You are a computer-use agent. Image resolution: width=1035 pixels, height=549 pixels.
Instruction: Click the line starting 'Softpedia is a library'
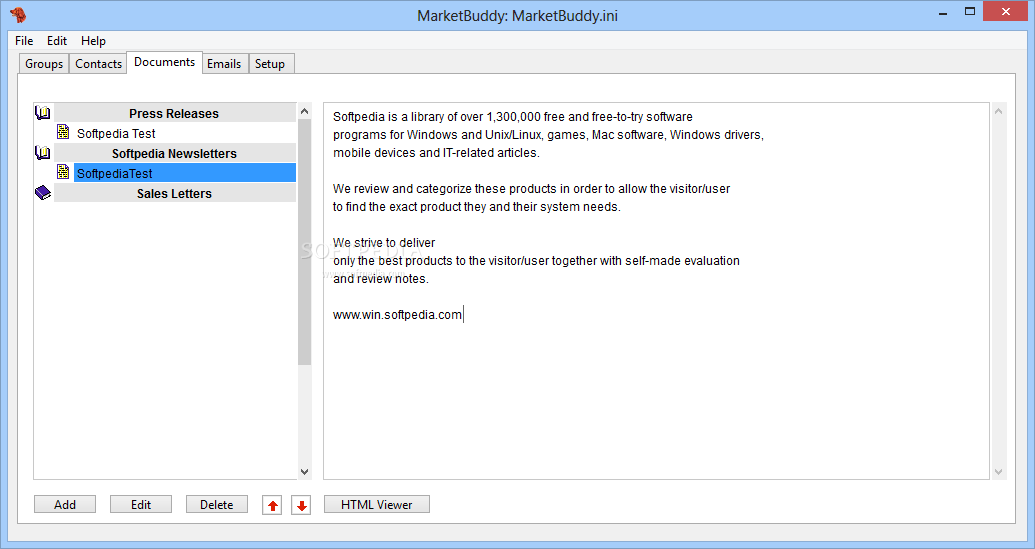513,117
